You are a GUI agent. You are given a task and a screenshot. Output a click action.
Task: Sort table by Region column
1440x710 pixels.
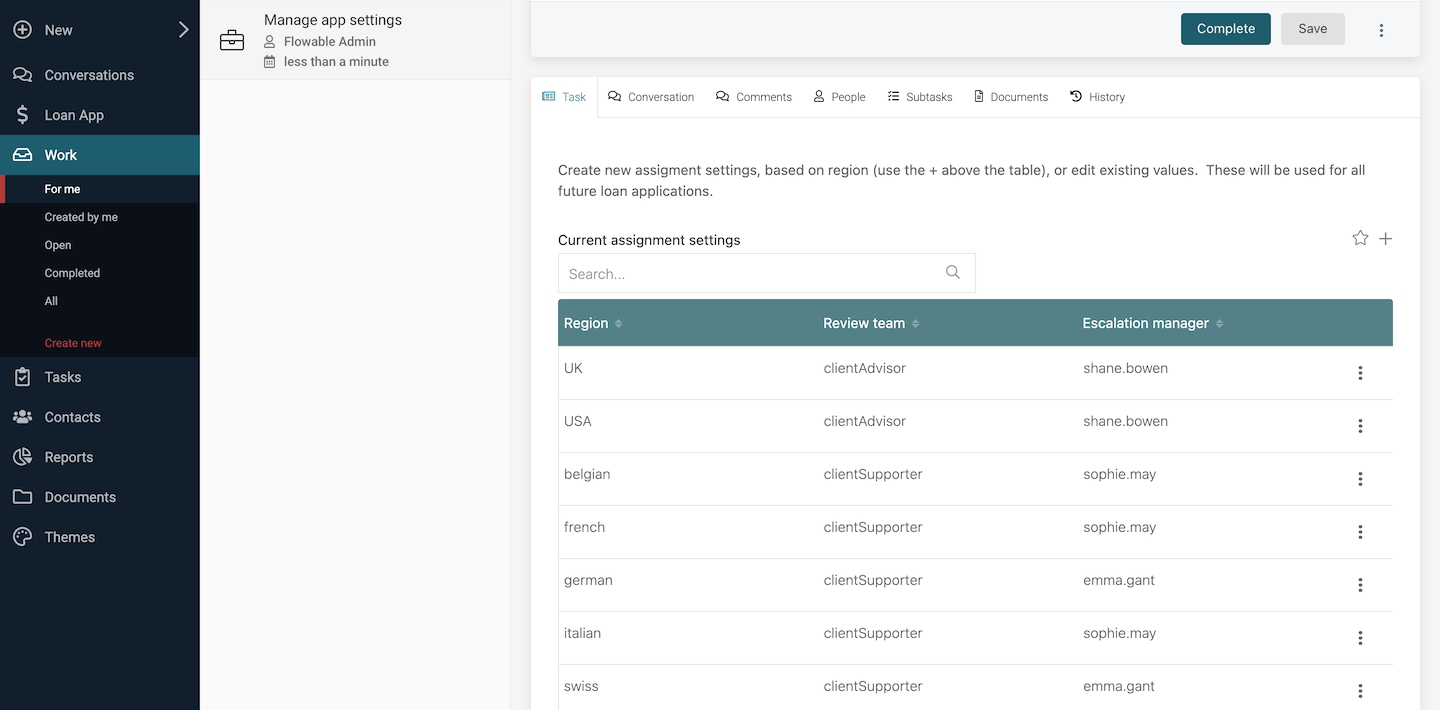[x=618, y=323]
